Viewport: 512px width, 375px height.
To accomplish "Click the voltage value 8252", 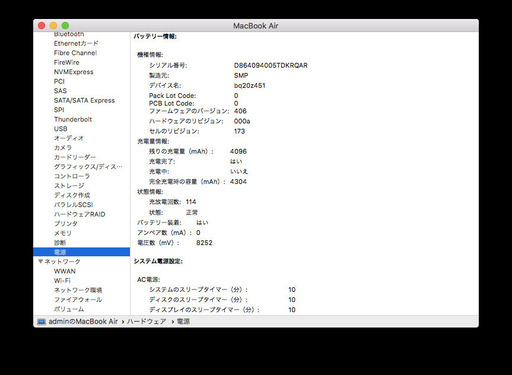I will pos(204,243).
